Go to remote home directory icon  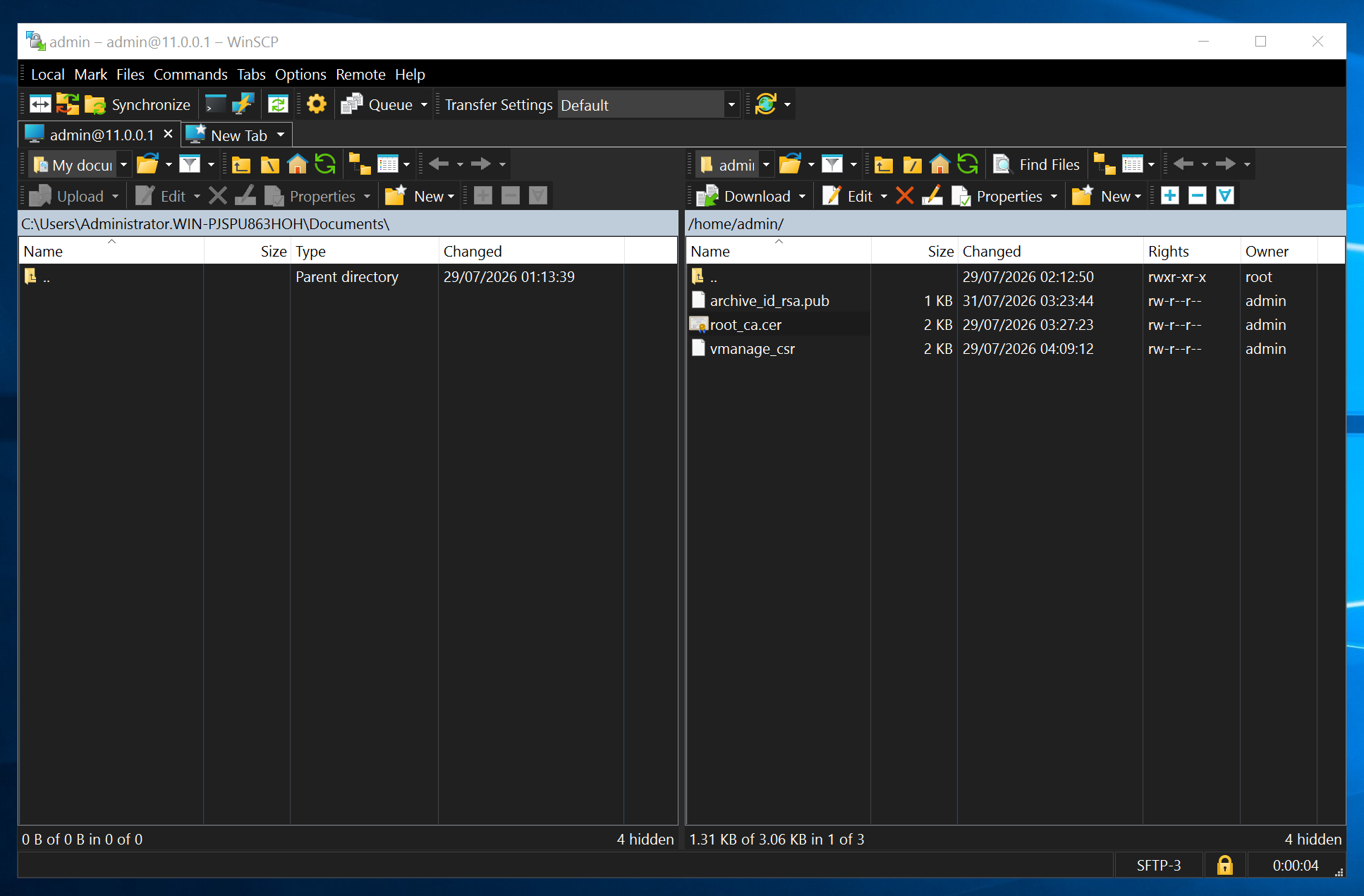[940, 164]
